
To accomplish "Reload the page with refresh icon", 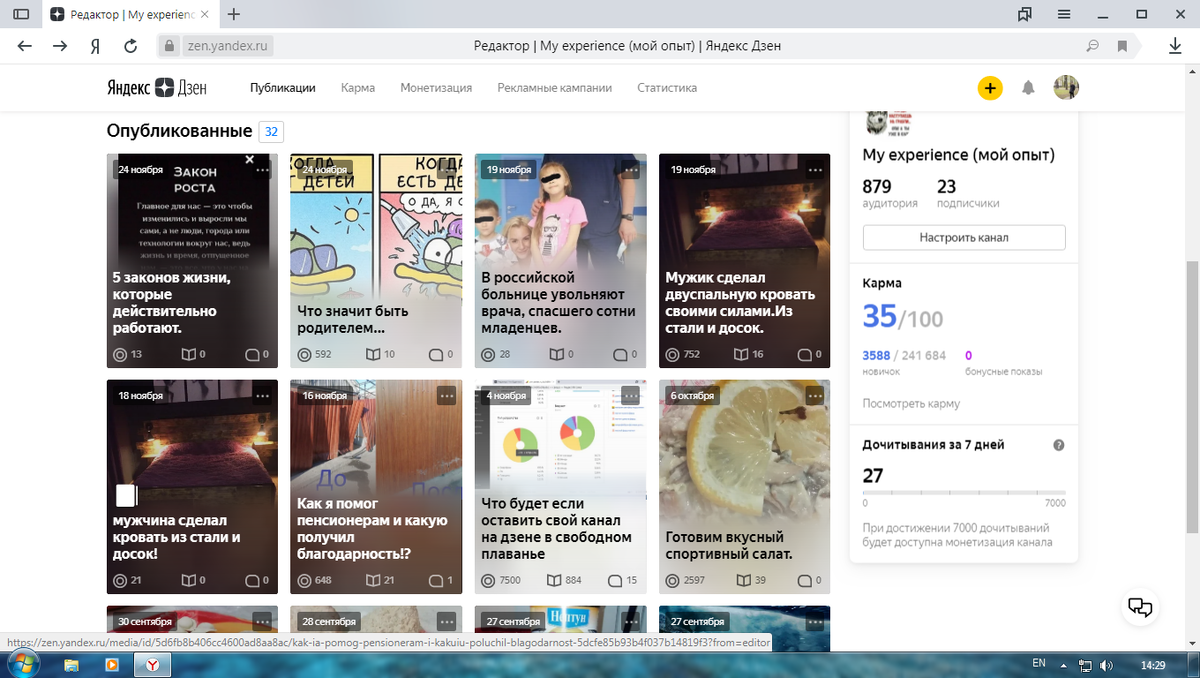I will click(x=130, y=46).
